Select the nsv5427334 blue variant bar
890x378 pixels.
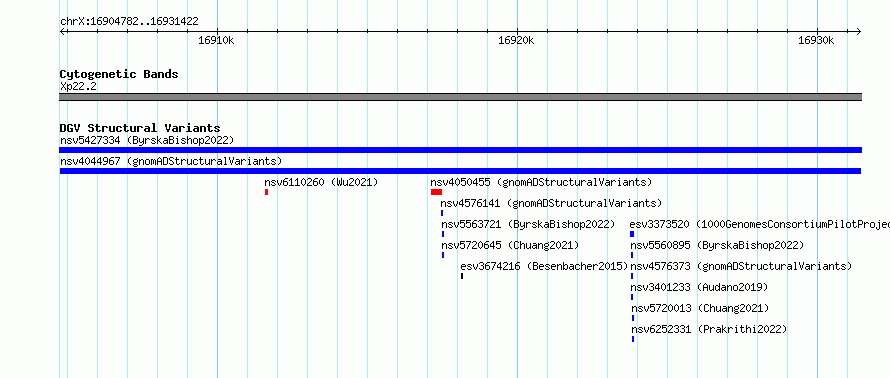(x=460, y=150)
